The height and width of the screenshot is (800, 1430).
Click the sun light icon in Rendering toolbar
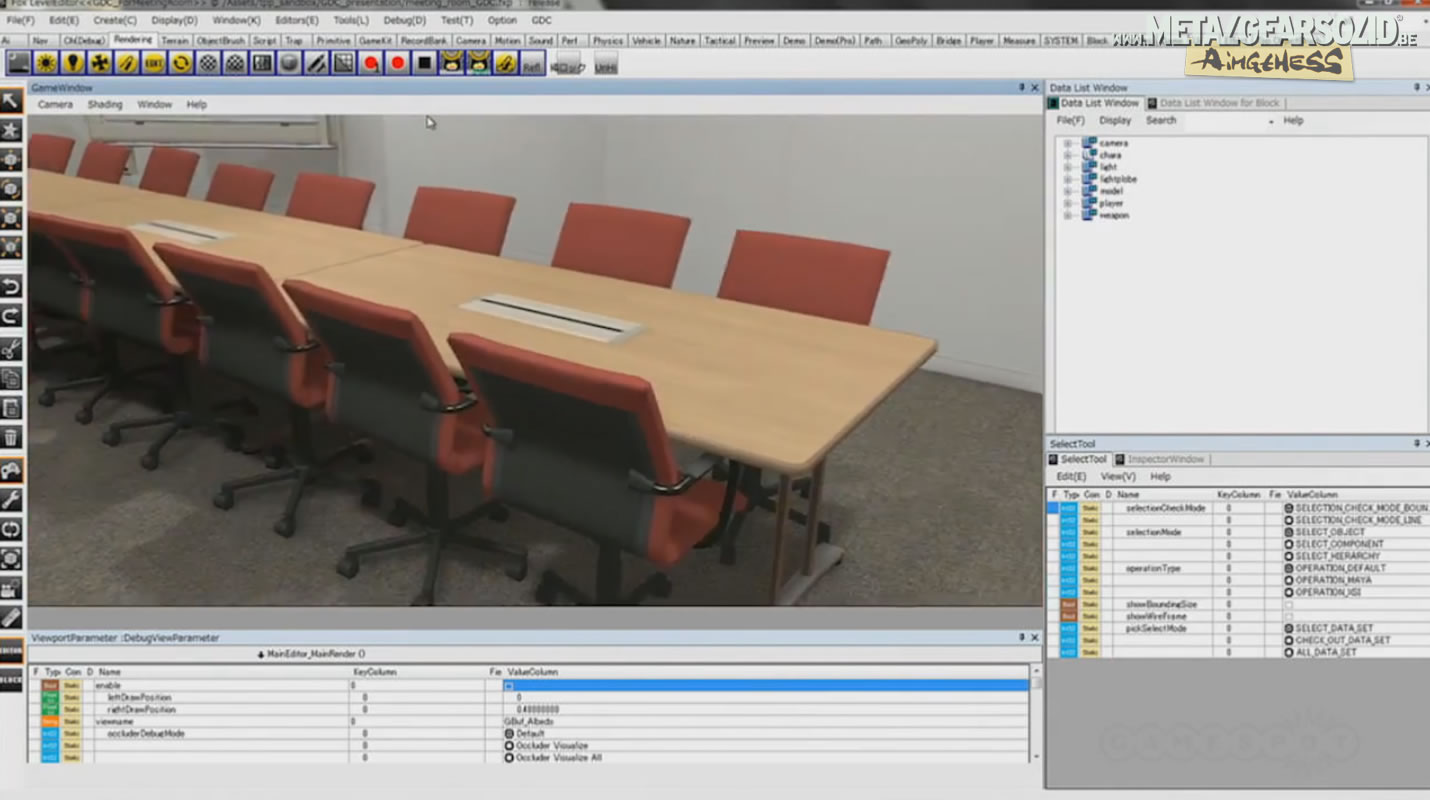click(x=46, y=63)
